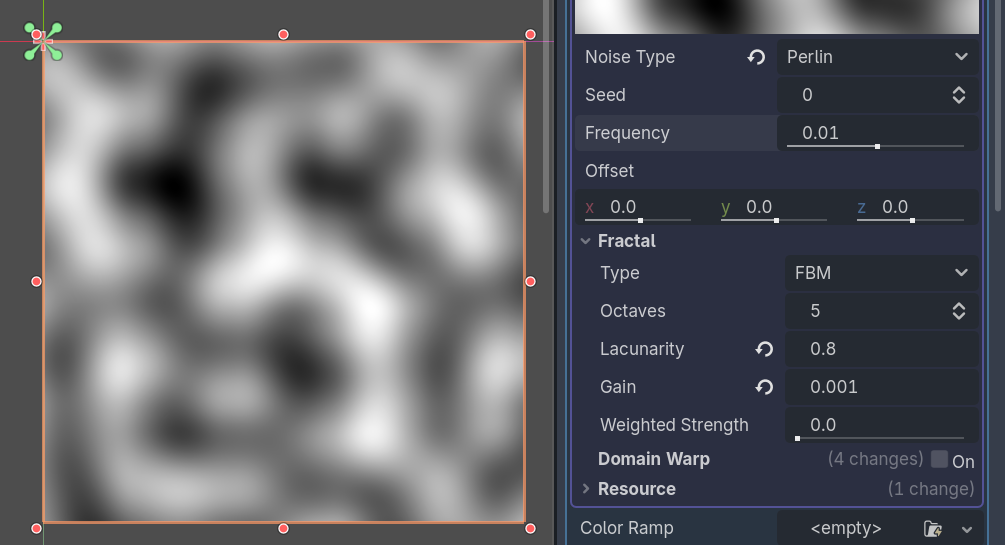Click the top-center red sprite handle
This screenshot has width=1005, height=545.
click(x=283, y=35)
